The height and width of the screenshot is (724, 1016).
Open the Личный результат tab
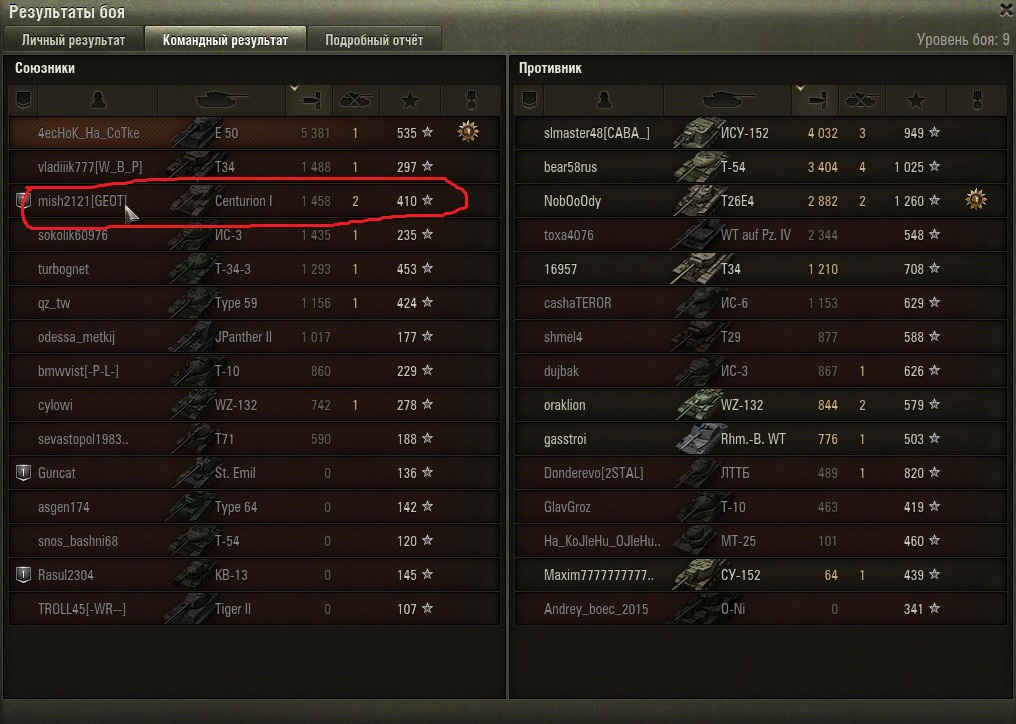(x=73, y=40)
